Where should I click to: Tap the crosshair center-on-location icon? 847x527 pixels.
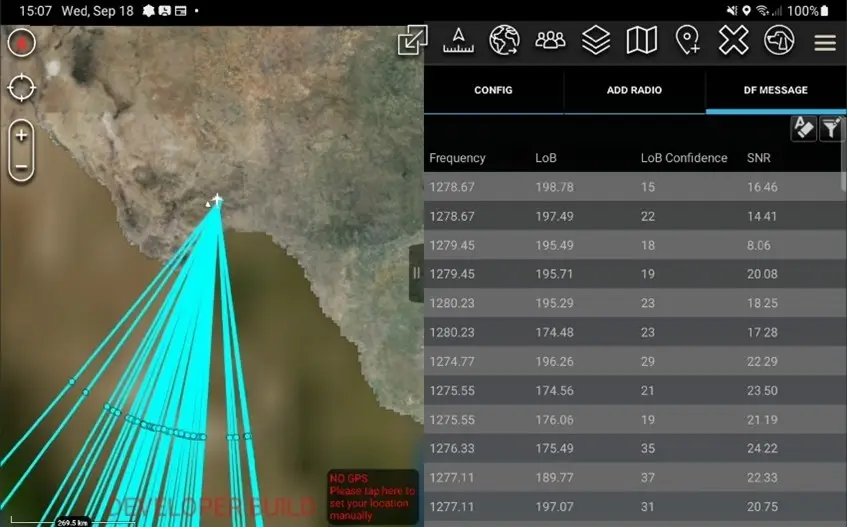(21, 88)
